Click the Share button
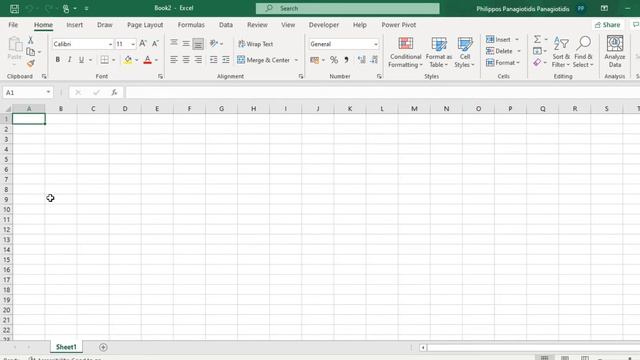This screenshot has width=640, height=360. pyautogui.click(x=607, y=25)
